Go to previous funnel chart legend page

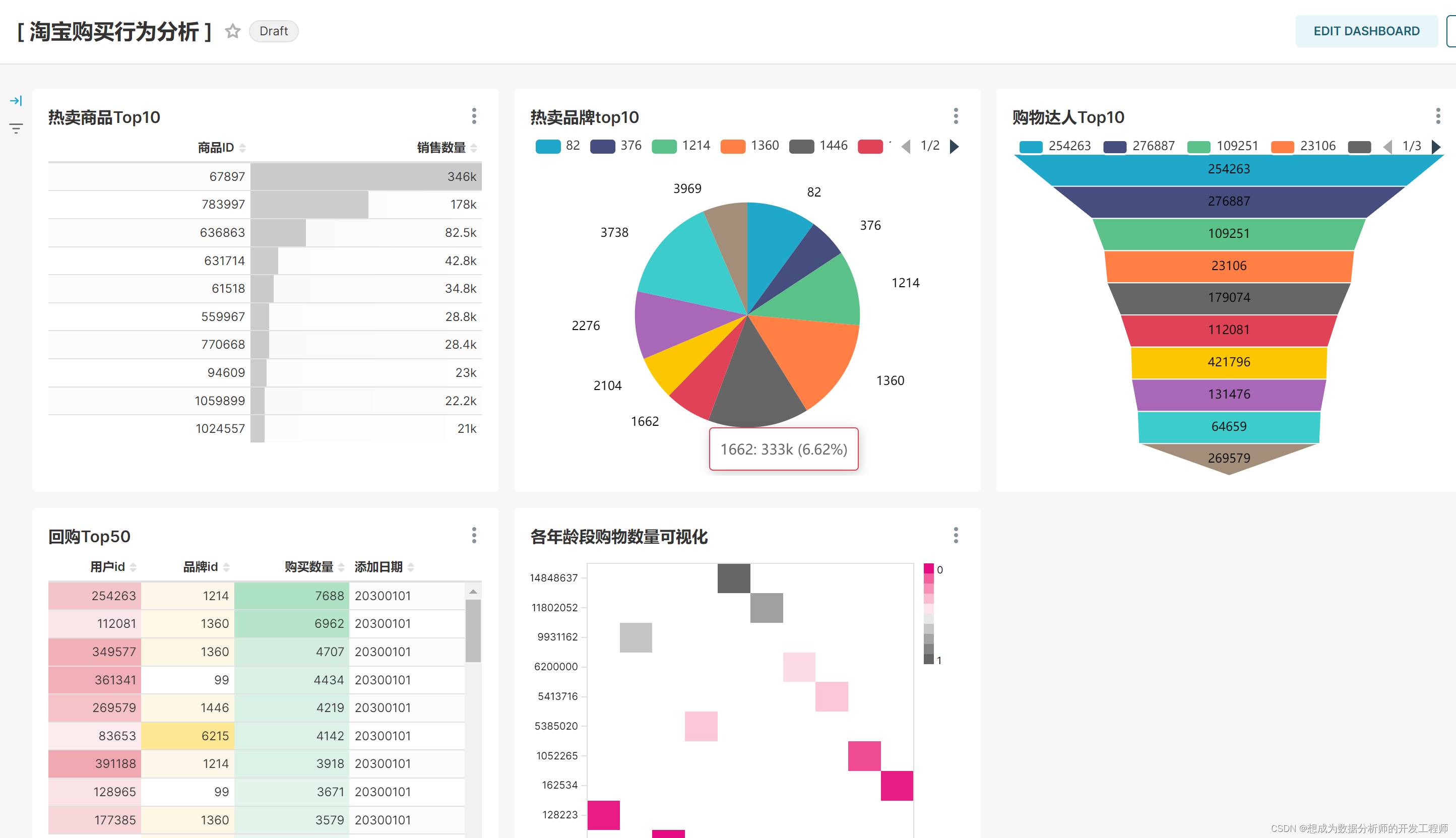[1387, 146]
